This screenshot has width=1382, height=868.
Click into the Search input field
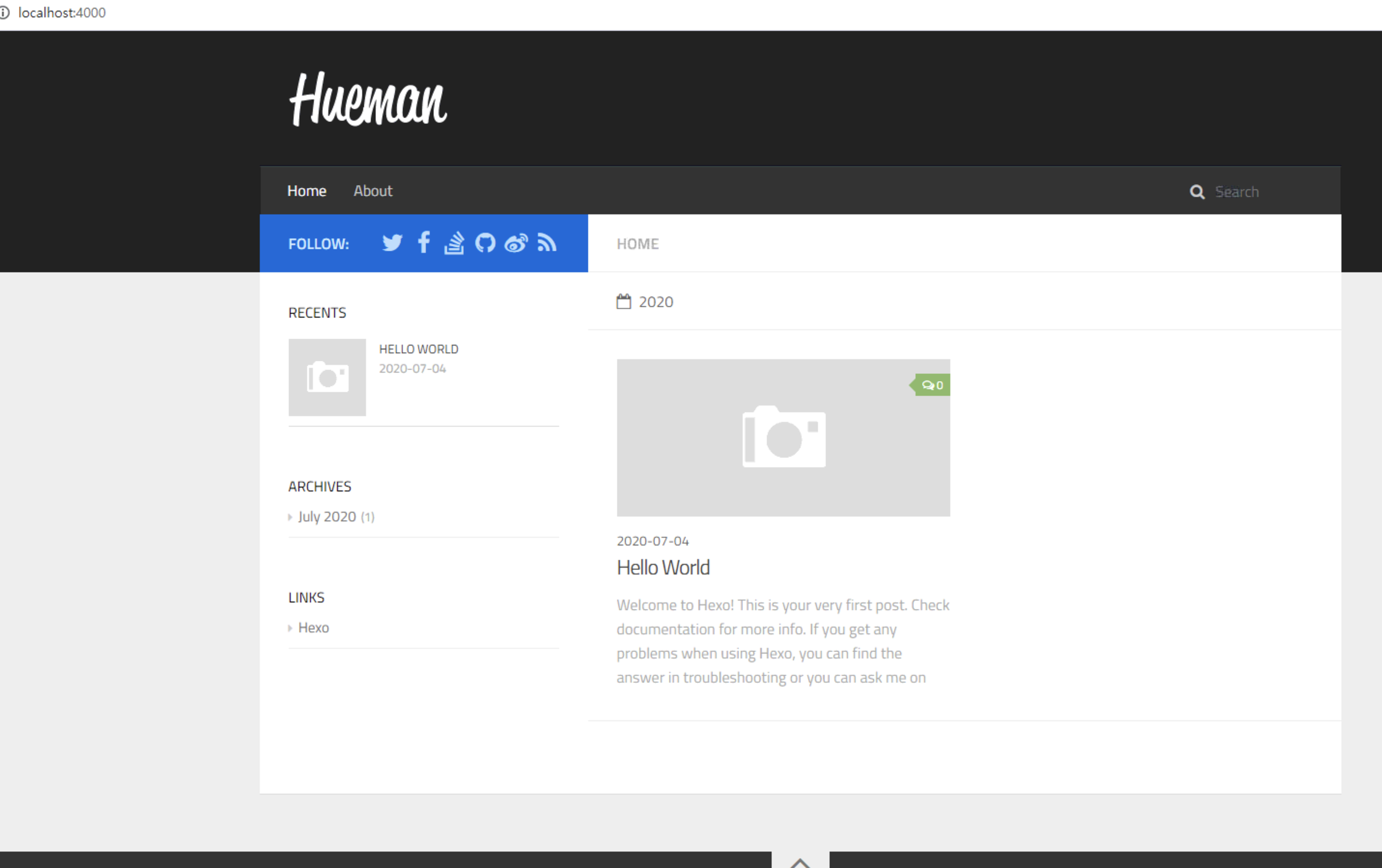coord(1263,192)
